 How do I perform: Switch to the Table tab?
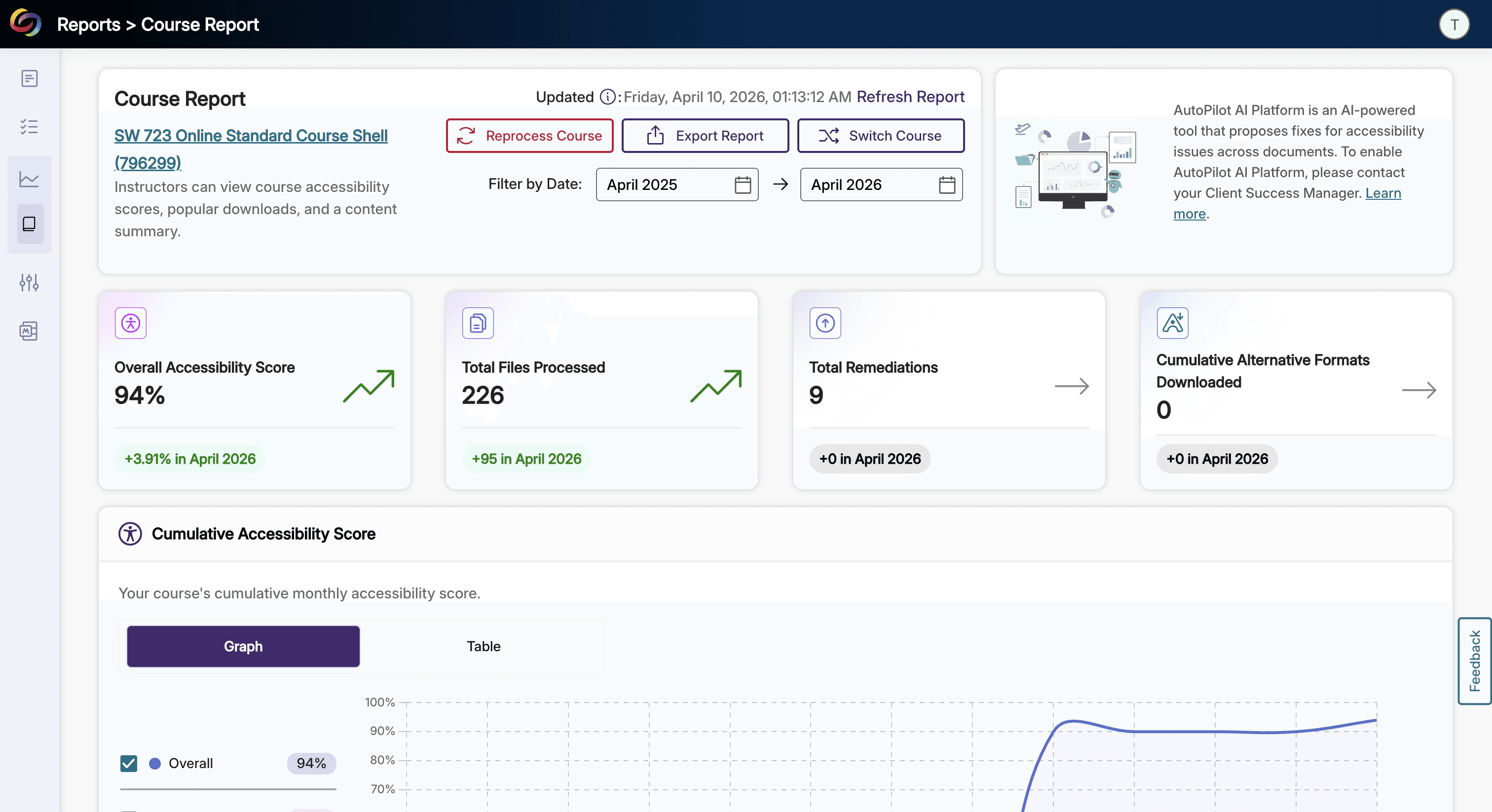(x=483, y=646)
